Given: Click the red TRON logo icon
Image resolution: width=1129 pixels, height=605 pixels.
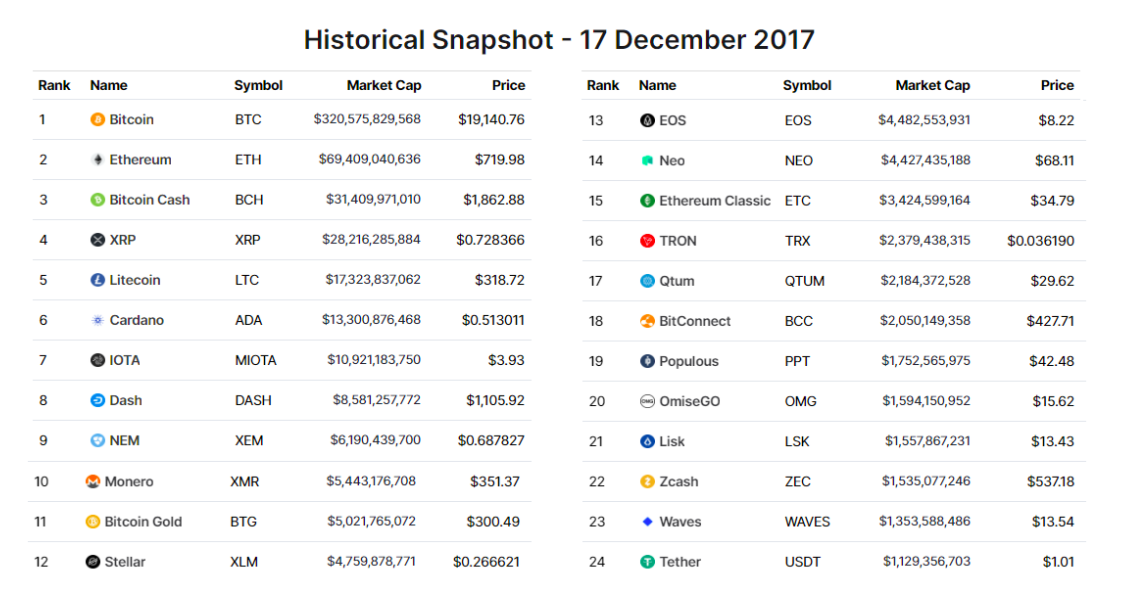Looking at the screenshot, I should coord(647,241).
